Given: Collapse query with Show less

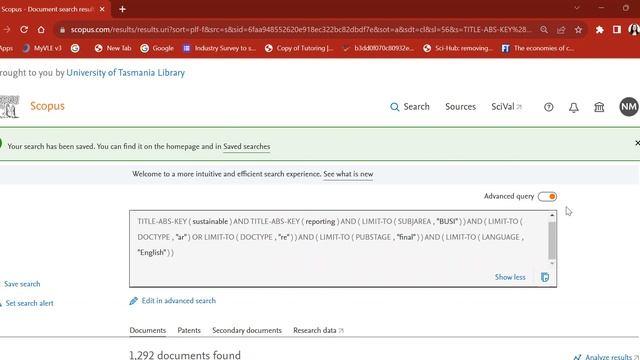Looking at the screenshot, I should click(x=510, y=277).
